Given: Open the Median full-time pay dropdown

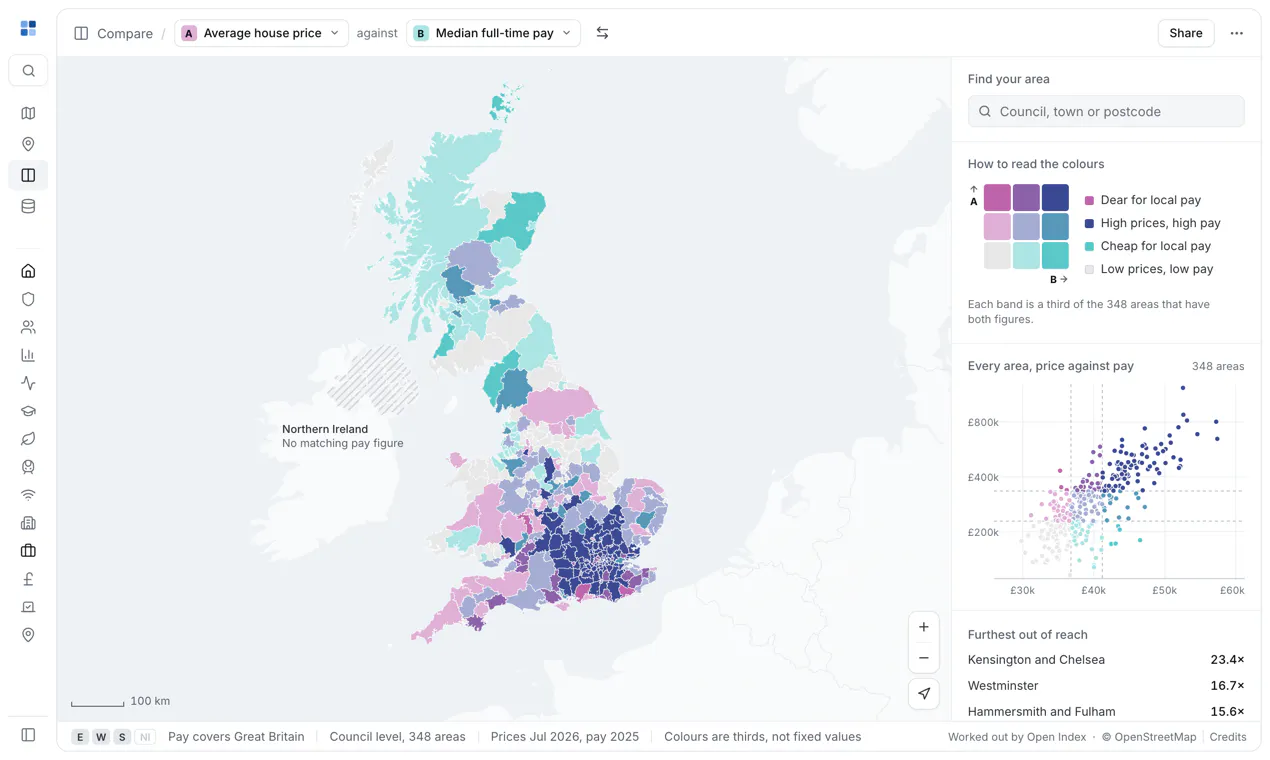Looking at the screenshot, I should coord(493,33).
